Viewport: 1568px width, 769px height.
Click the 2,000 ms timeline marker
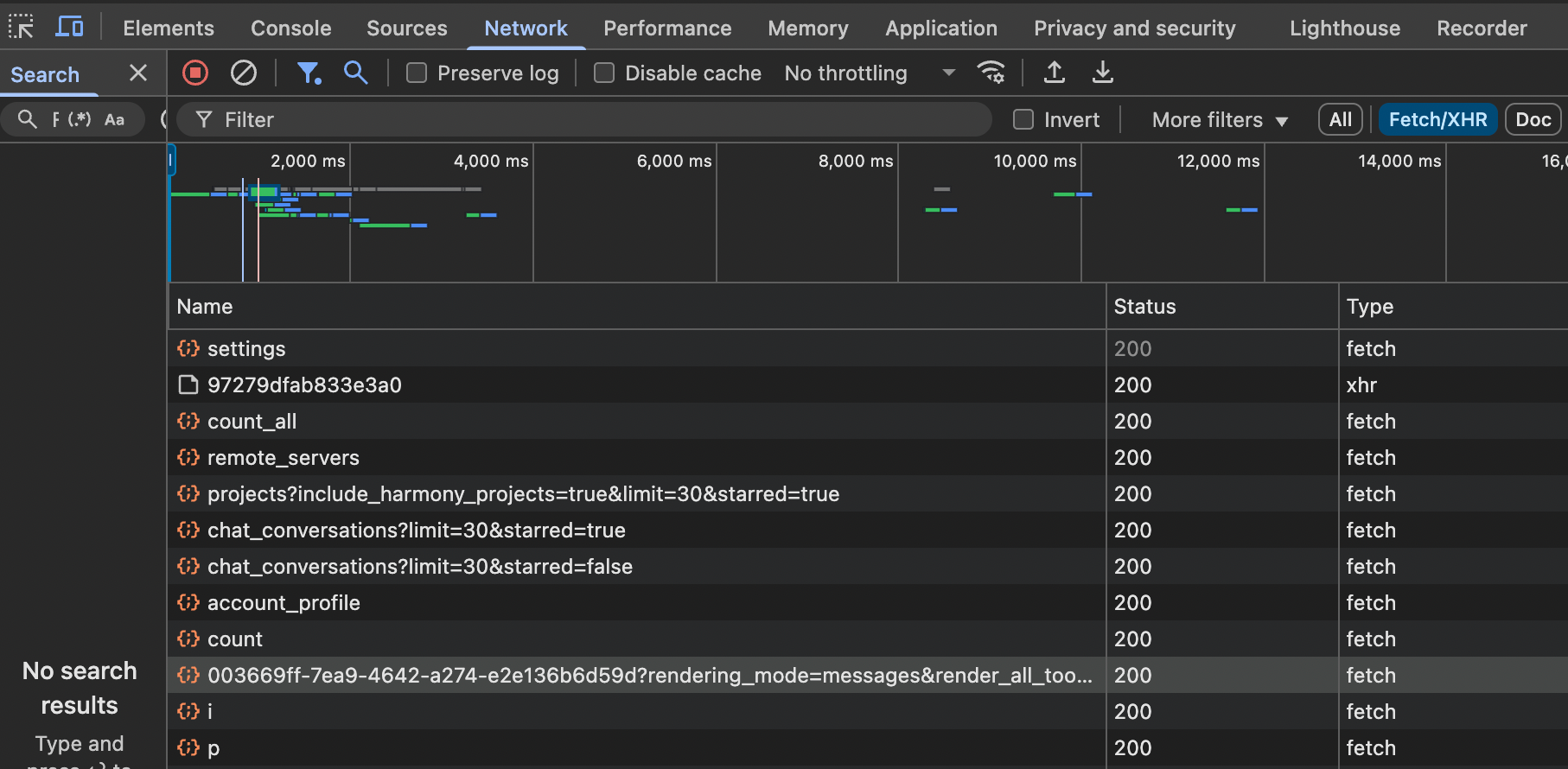pyautogui.click(x=308, y=161)
